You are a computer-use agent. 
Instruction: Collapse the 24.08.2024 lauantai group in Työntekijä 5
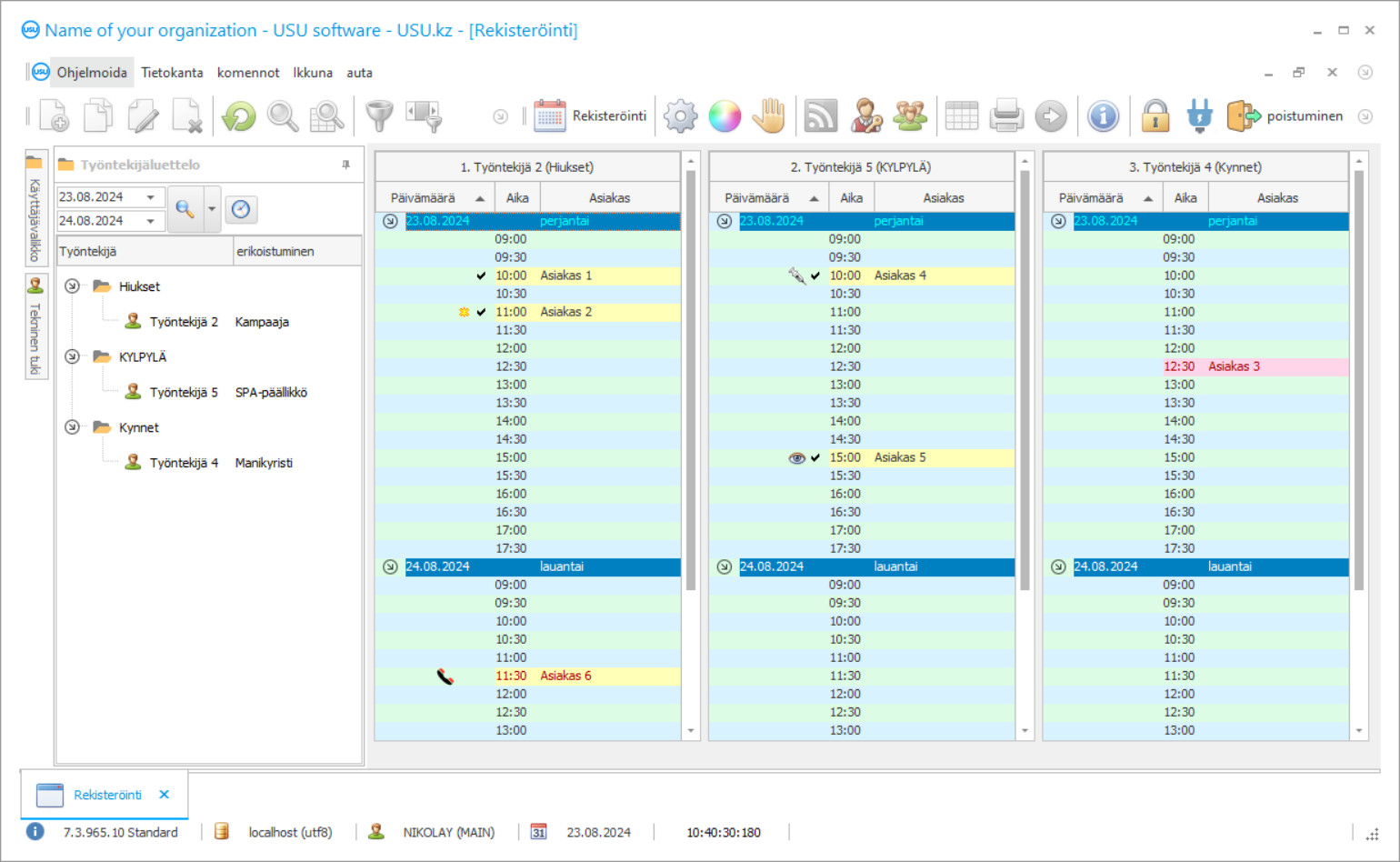pyautogui.click(x=724, y=566)
